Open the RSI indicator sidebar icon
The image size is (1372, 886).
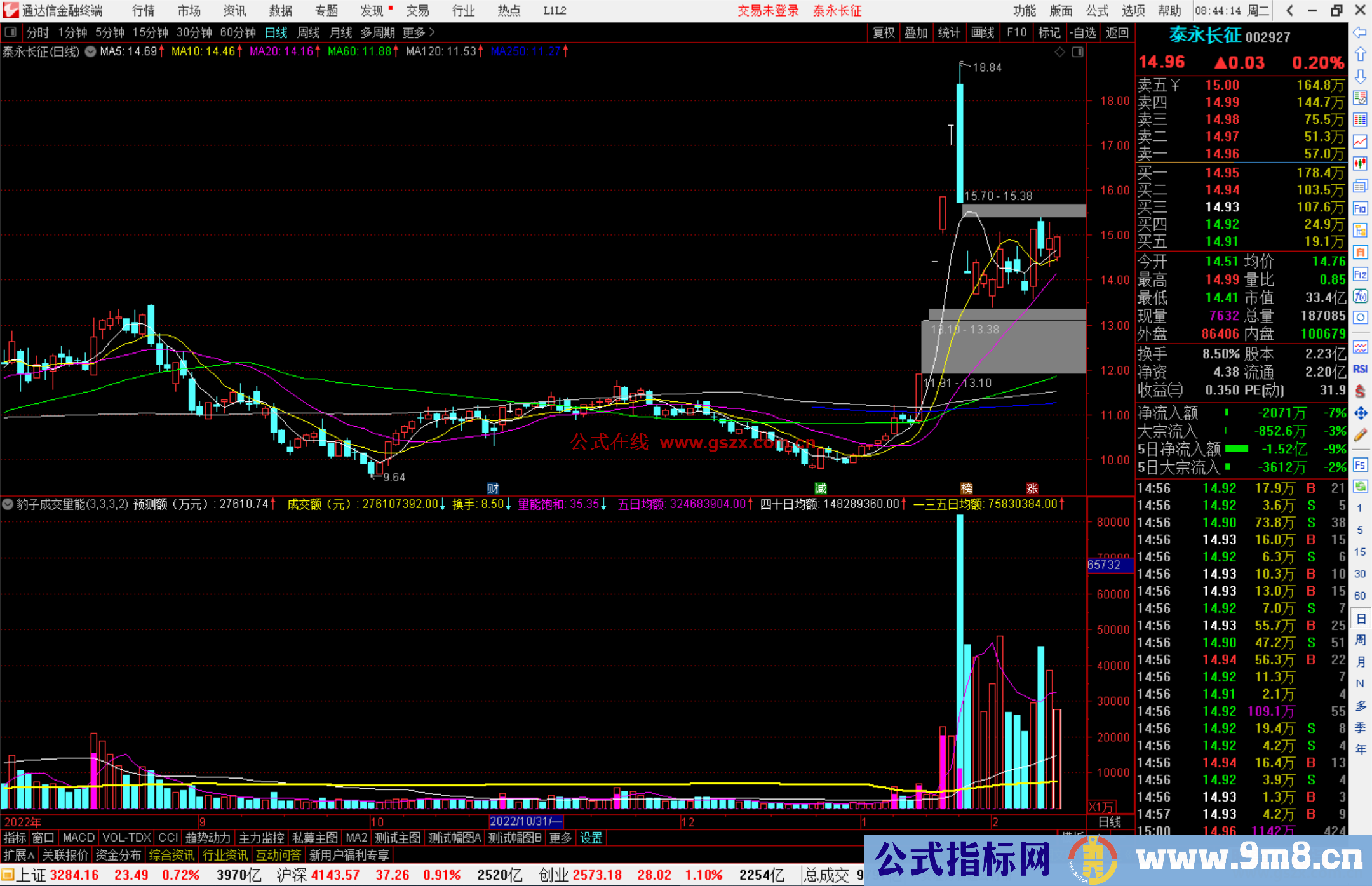pyautogui.click(x=1360, y=369)
